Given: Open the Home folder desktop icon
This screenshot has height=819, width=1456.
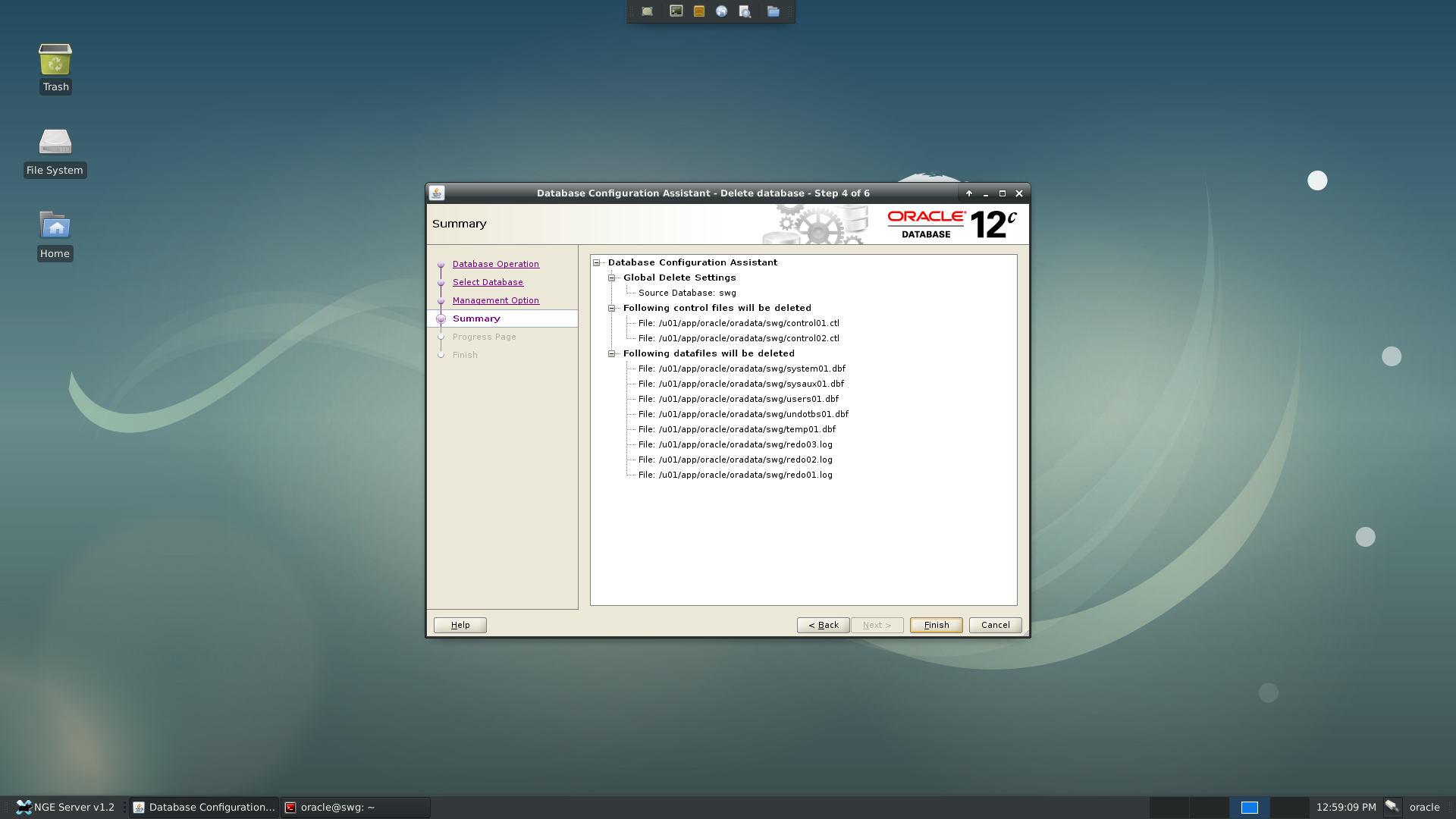Looking at the screenshot, I should [55, 236].
